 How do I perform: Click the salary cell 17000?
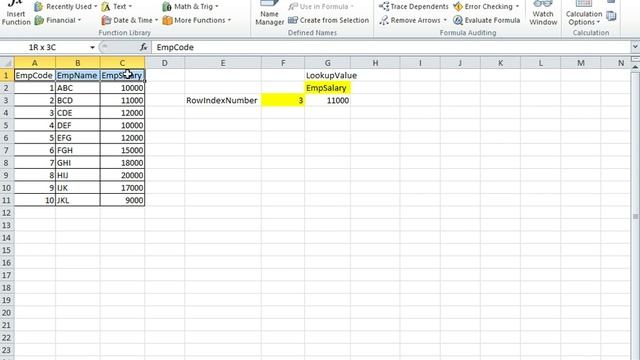[122, 188]
